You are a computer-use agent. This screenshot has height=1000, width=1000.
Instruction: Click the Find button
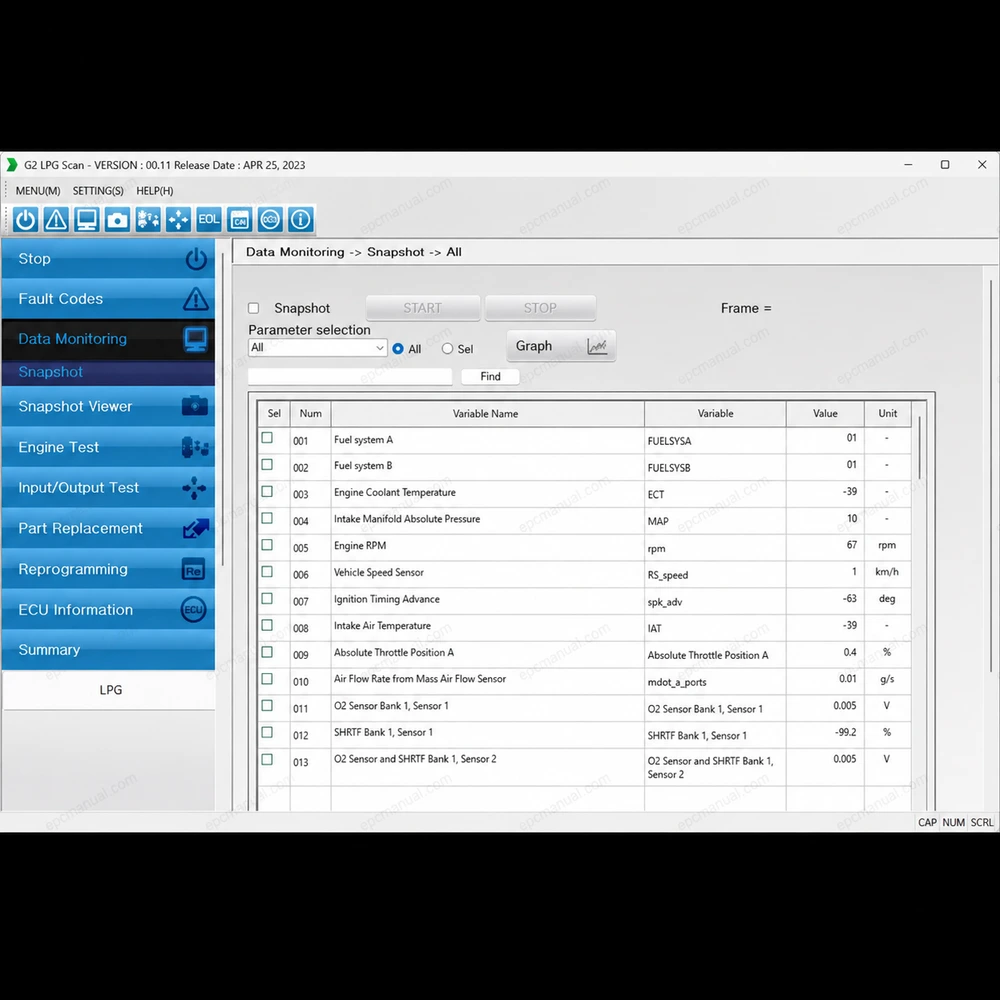pyautogui.click(x=490, y=377)
